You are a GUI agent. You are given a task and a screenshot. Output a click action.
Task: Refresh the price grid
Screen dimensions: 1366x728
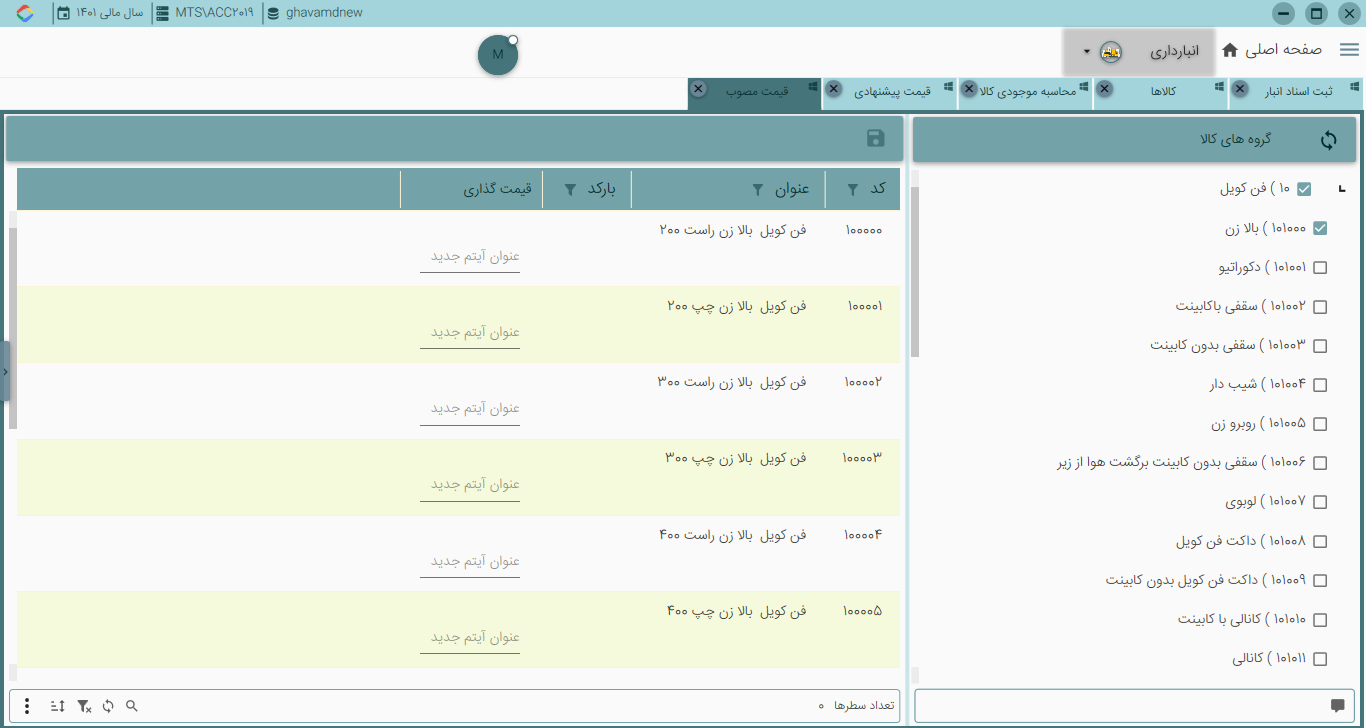108,706
